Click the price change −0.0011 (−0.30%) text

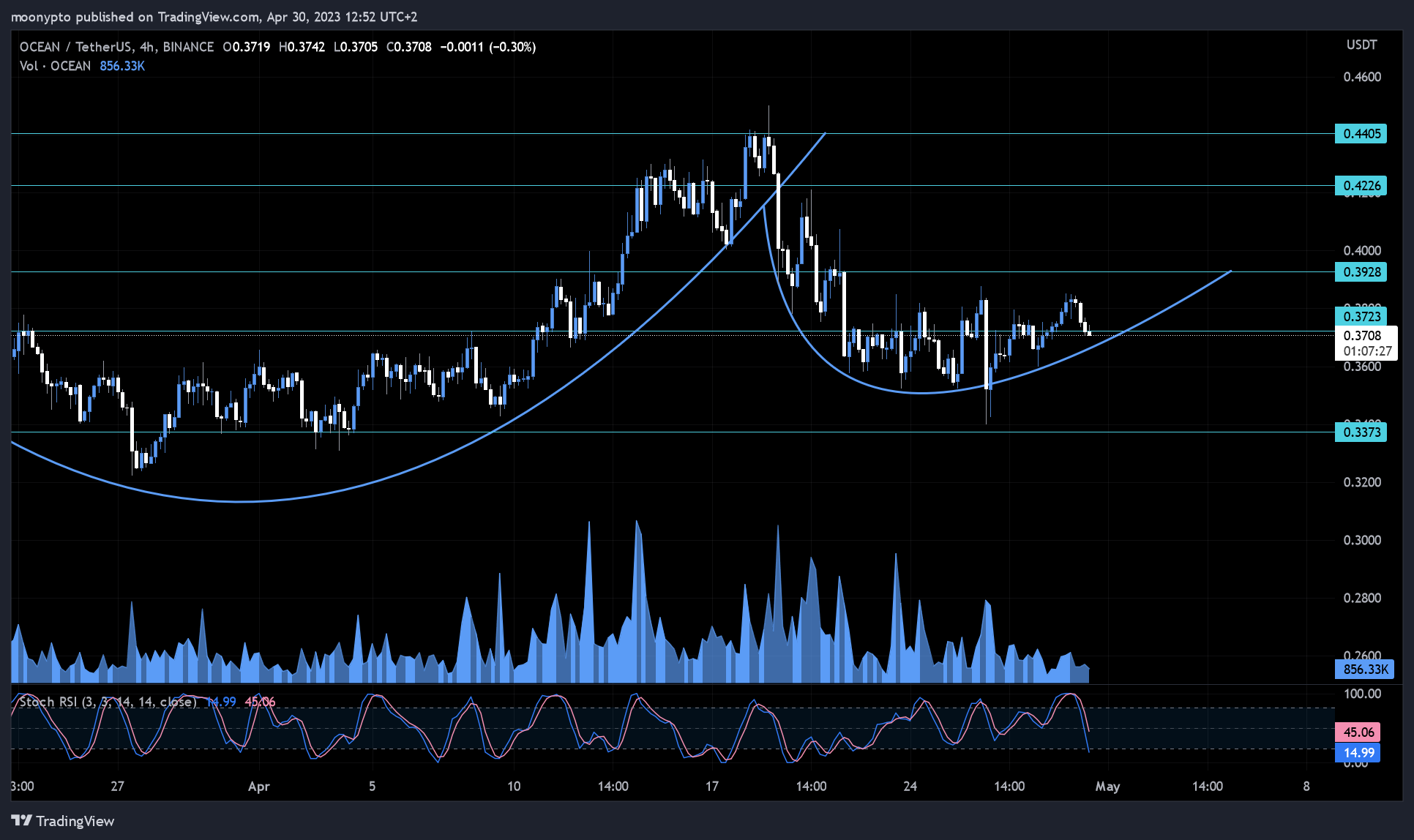pos(488,47)
